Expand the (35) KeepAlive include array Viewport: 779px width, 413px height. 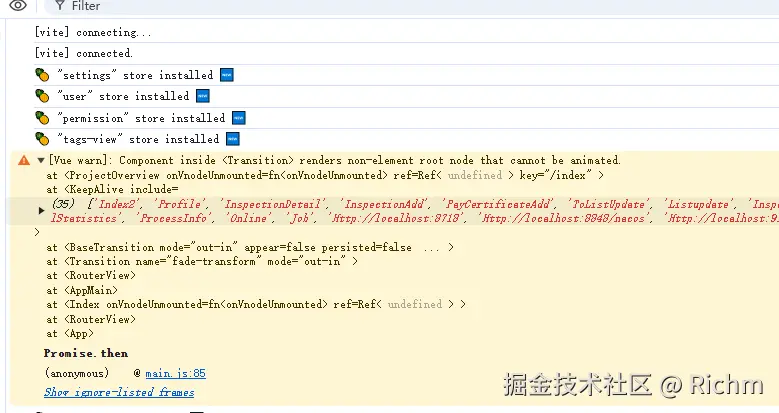click(41, 203)
